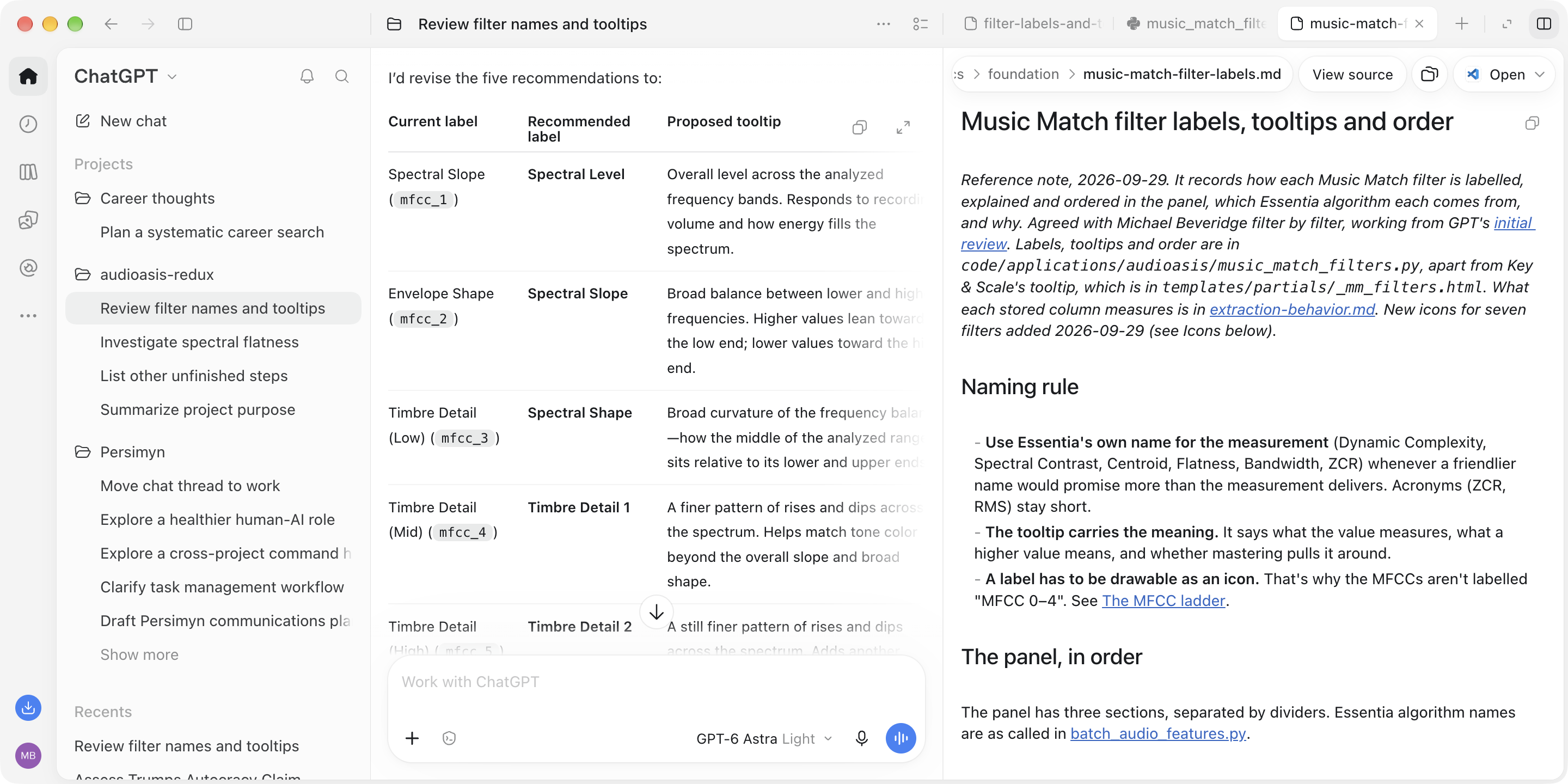Open the images icon in left rail
This screenshot has width=1568, height=784.
pos(28,220)
